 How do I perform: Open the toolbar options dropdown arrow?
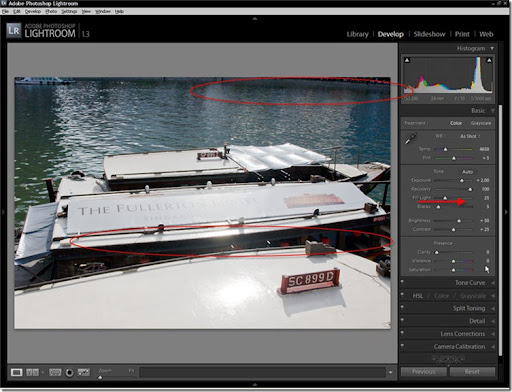click(390, 372)
